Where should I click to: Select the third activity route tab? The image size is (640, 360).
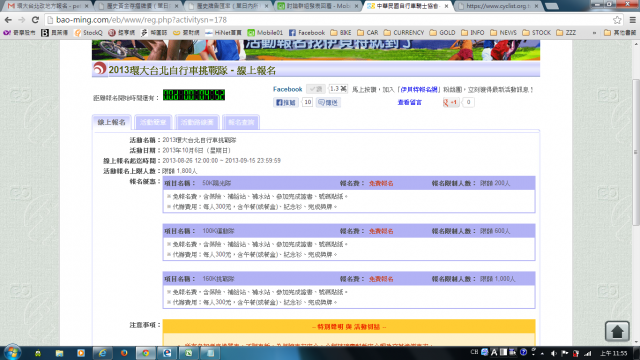pos(197,122)
